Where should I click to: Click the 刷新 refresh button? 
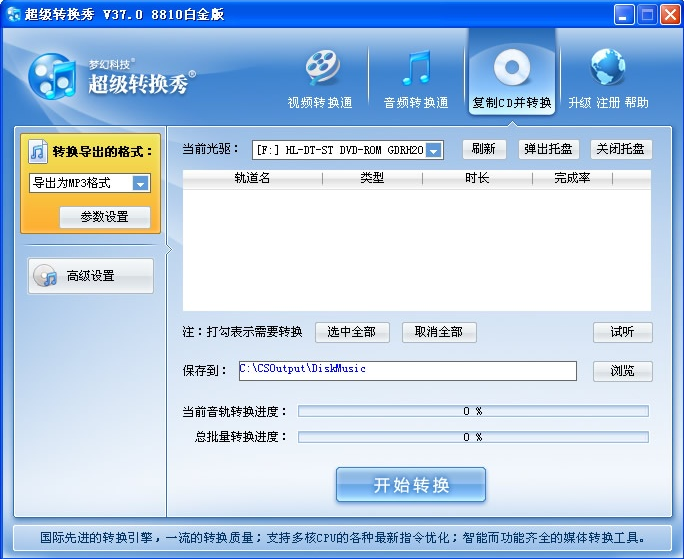(484, 149)
